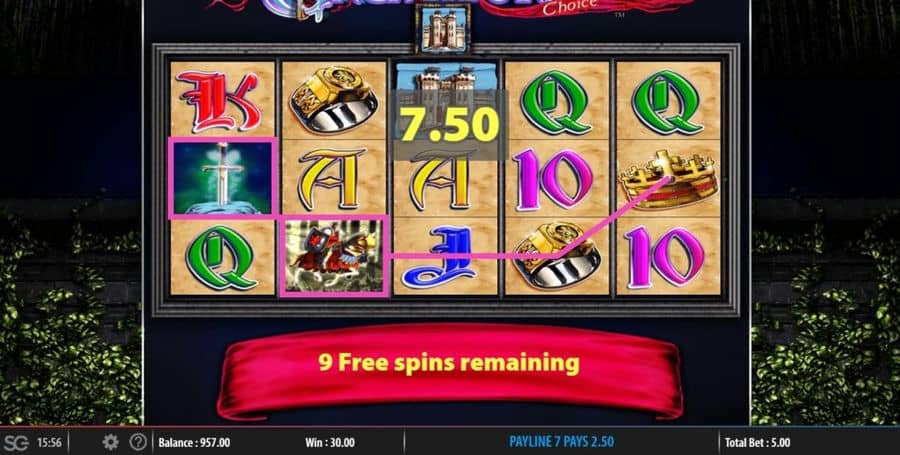Select the knight on horseback symbol
The image size is (900, 455).
pyautogui.click(x=334, y=256)
